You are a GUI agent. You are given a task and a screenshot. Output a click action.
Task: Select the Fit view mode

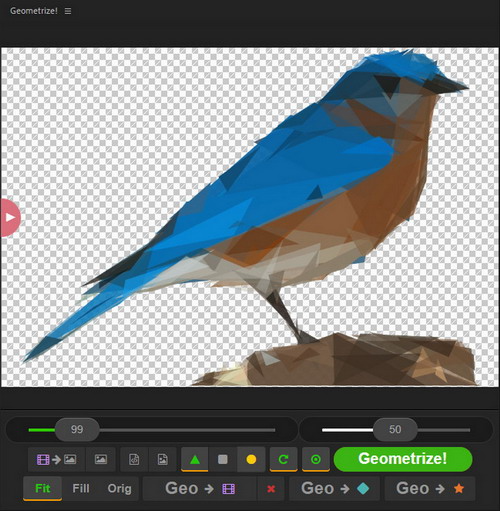[43, 489]
